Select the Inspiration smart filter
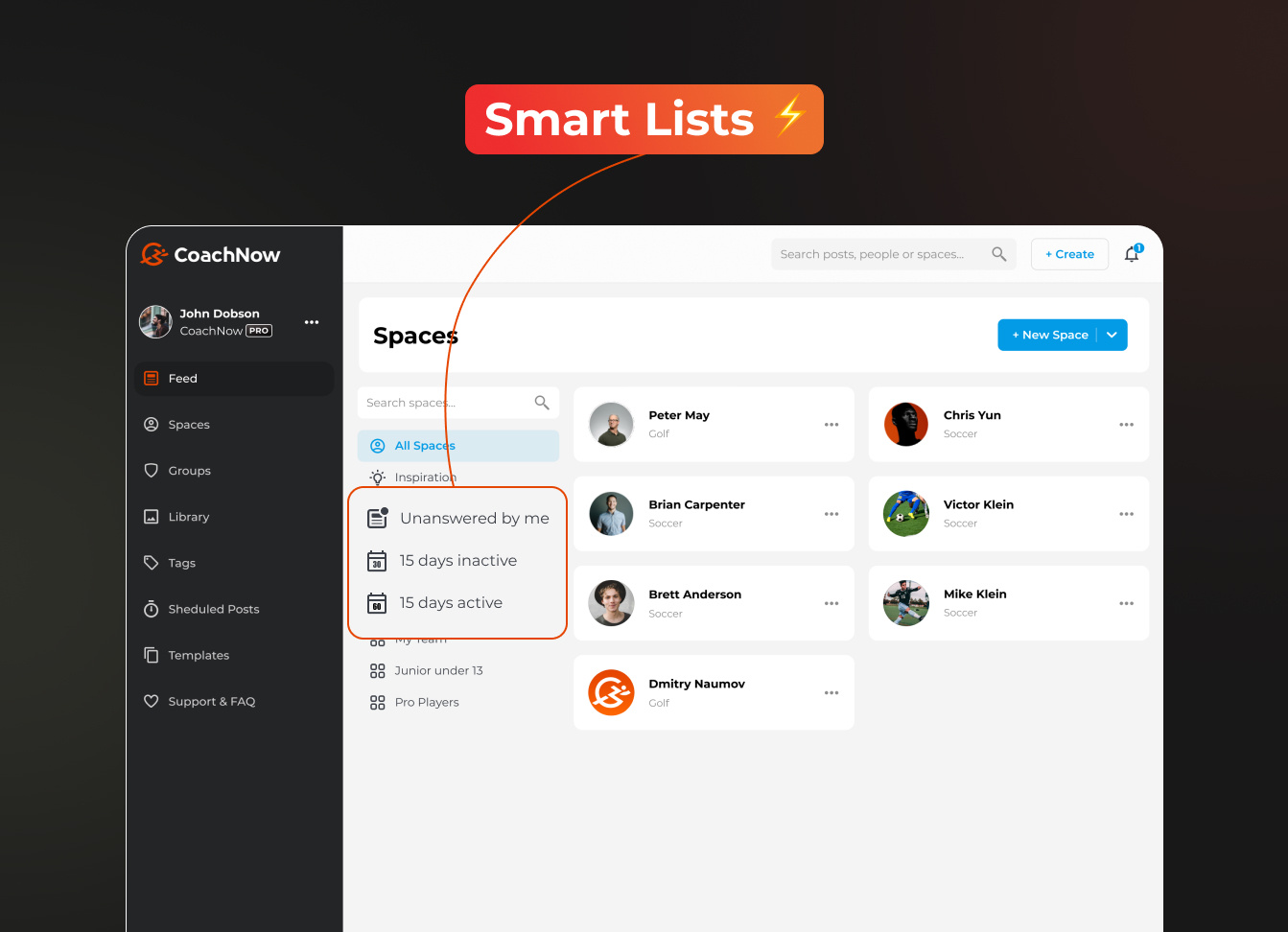The image size is (1288, 932). [x=425, y=477]
